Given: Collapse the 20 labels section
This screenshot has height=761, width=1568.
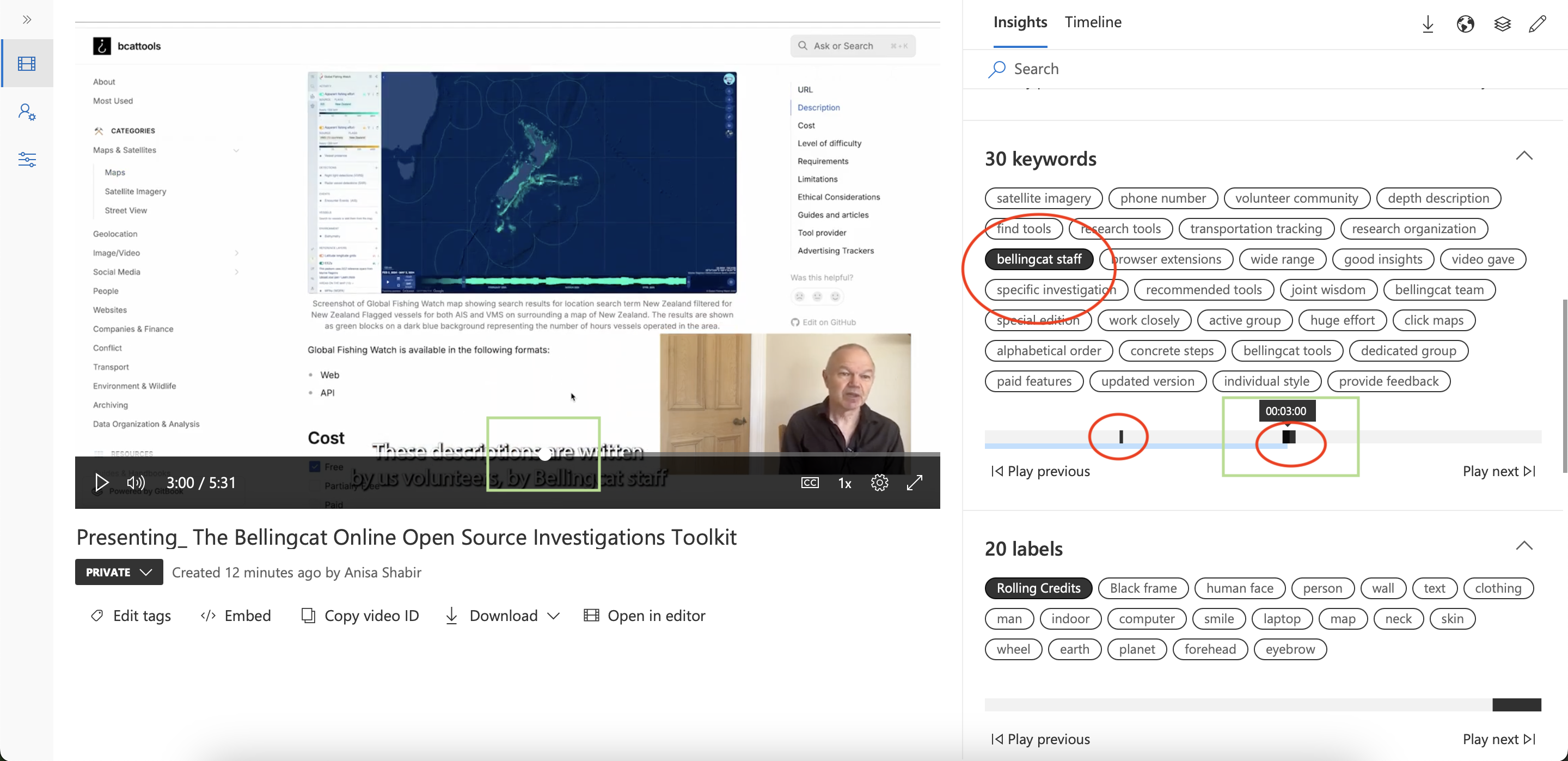Looking at the screenshot, I should click(x=1523, y=545).
